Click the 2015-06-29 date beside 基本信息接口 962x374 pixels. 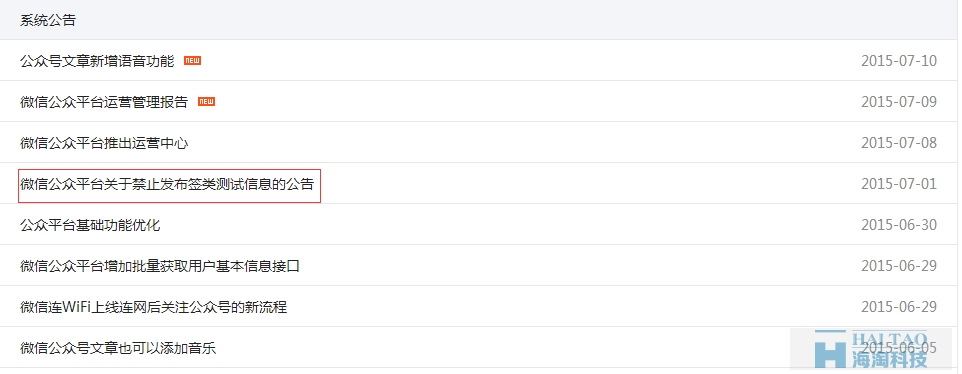899,266
